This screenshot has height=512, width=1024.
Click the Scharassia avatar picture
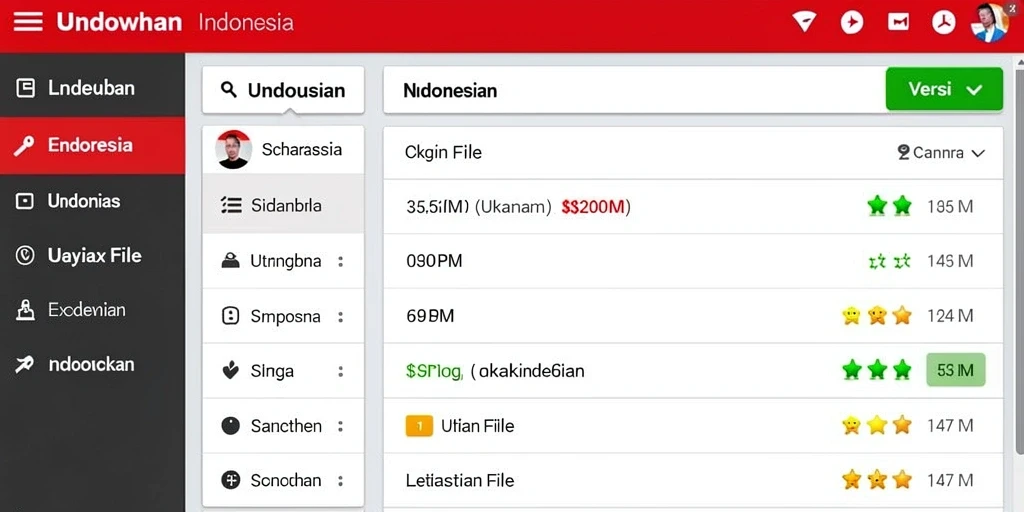233,150
